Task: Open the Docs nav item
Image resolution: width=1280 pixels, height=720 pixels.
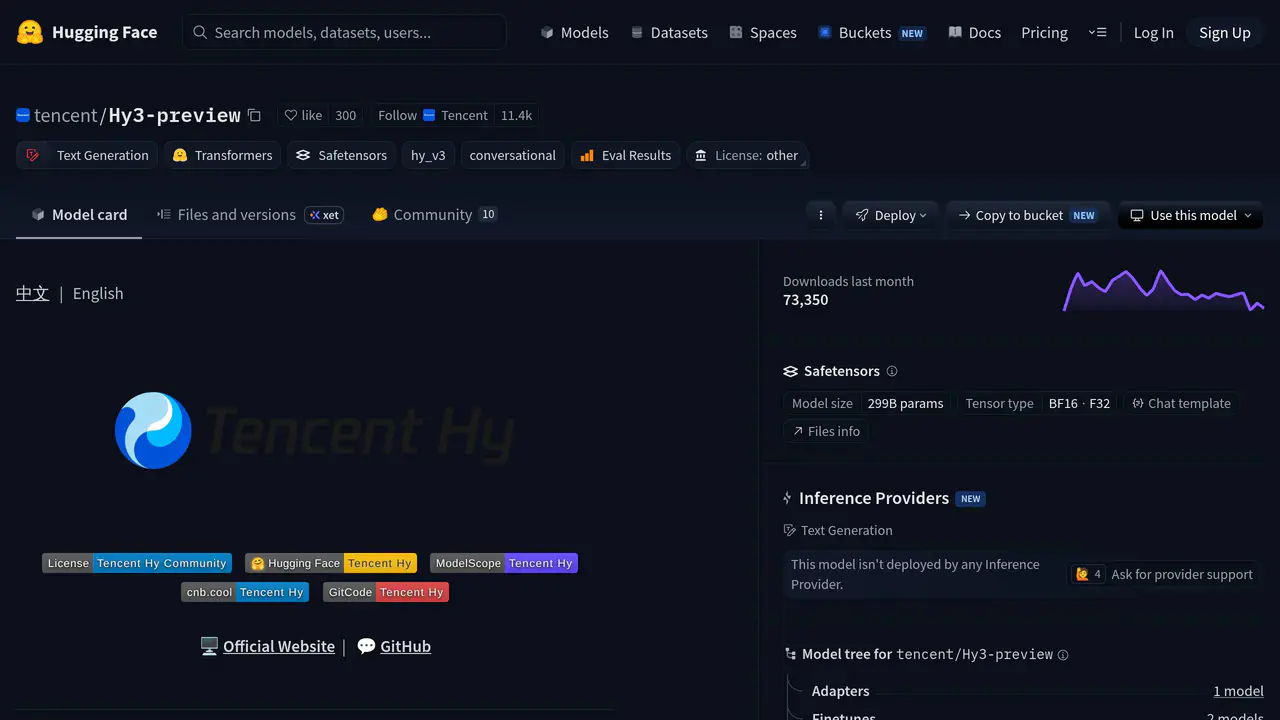Action: click(x=974, y=32)
